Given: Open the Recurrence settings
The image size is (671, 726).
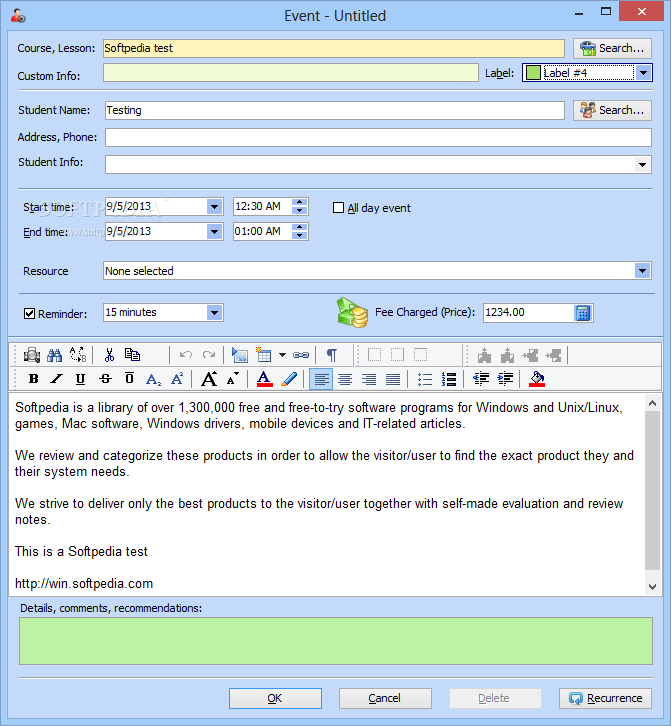Looking at the screenshot, I should click(605, 698).
